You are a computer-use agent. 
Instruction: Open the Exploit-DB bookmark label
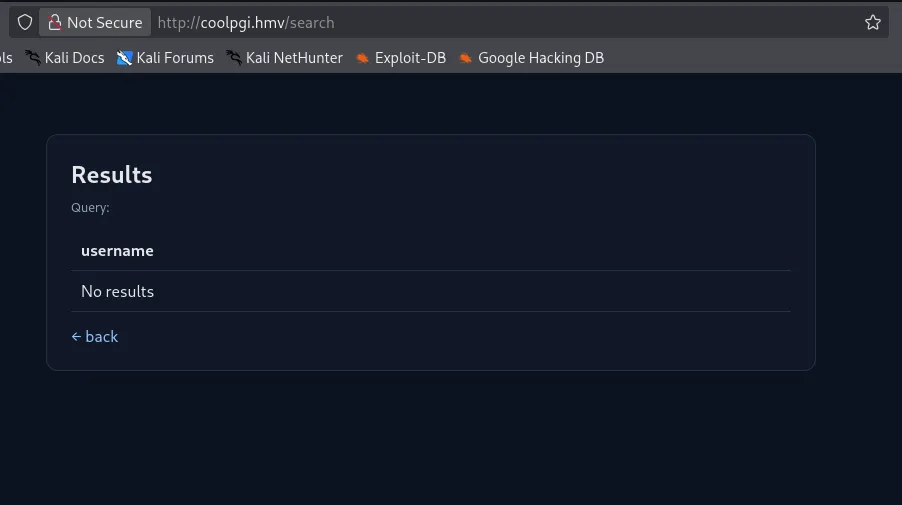pos(410,58)
